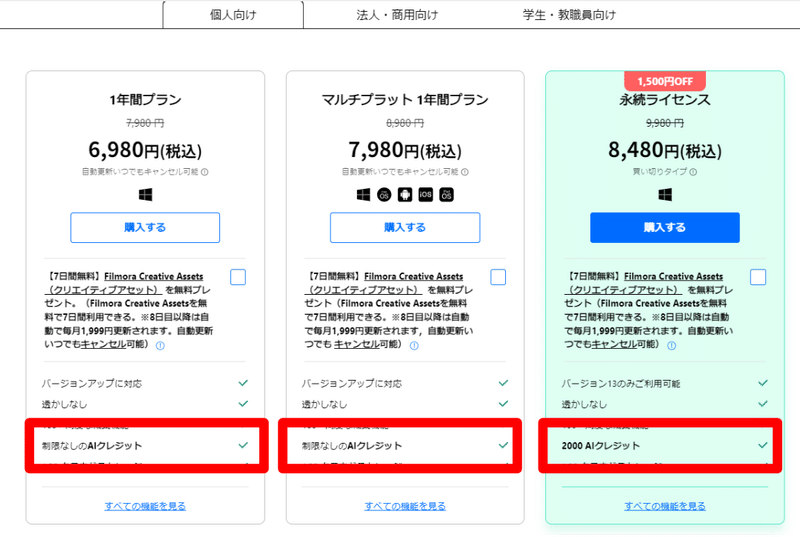Click the struck-through 9,980円 price
The width and height of the screenshot is (800, 537).
pyautogui.click(x=665, y=123)
